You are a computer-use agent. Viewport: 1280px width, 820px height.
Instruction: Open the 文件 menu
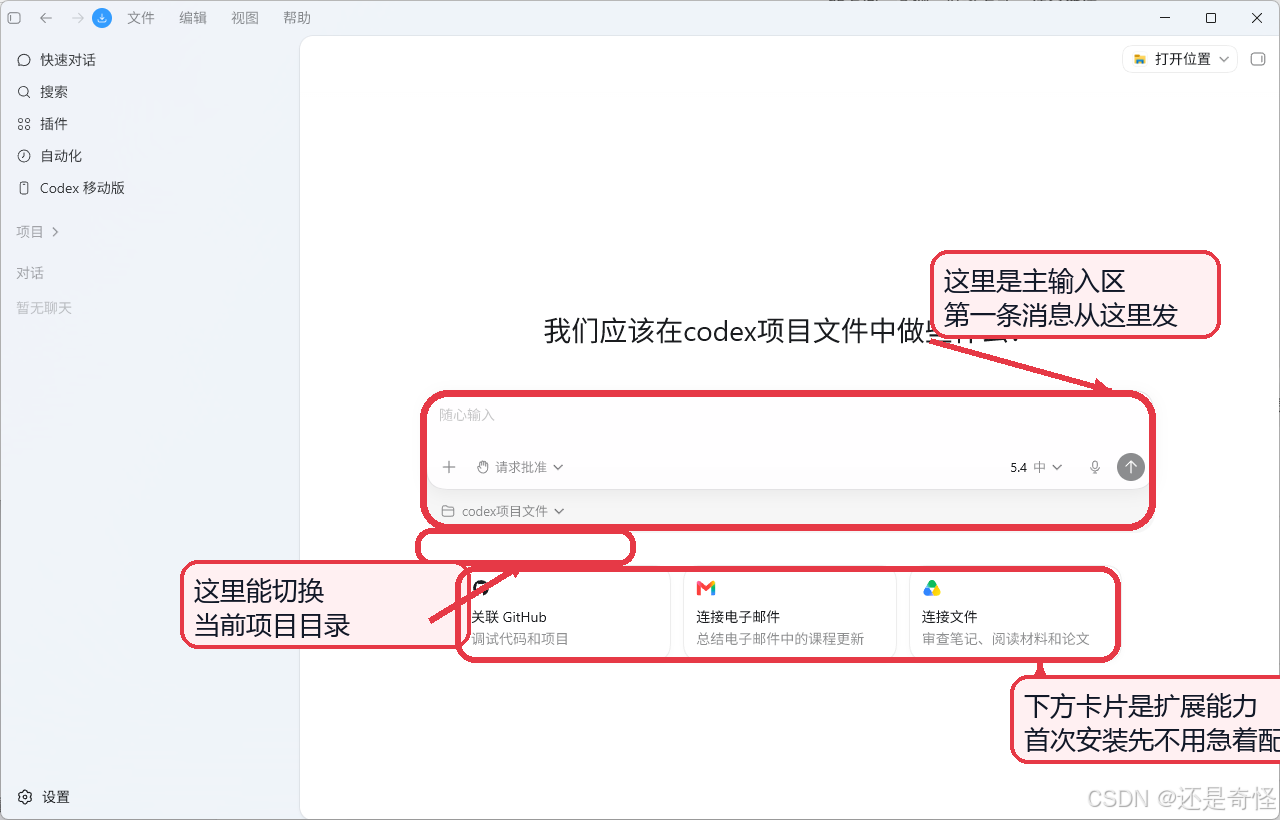click(x=141, y=18)
